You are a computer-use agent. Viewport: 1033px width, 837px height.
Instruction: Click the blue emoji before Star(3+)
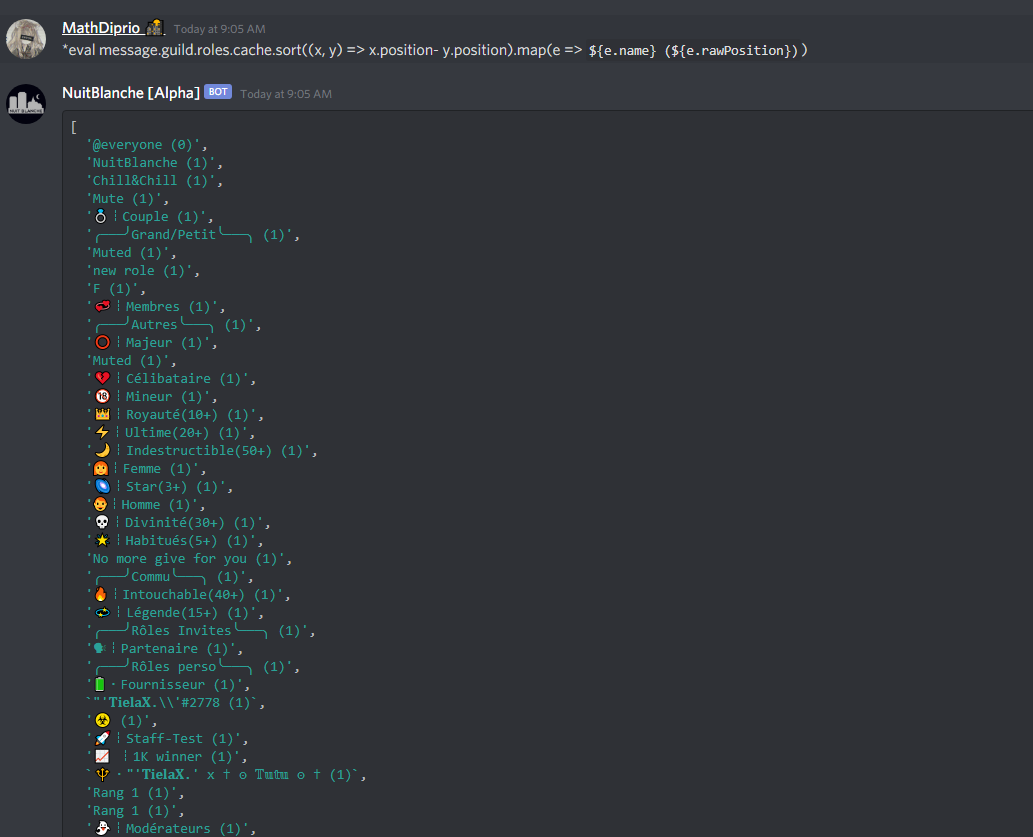pos(102,486)
